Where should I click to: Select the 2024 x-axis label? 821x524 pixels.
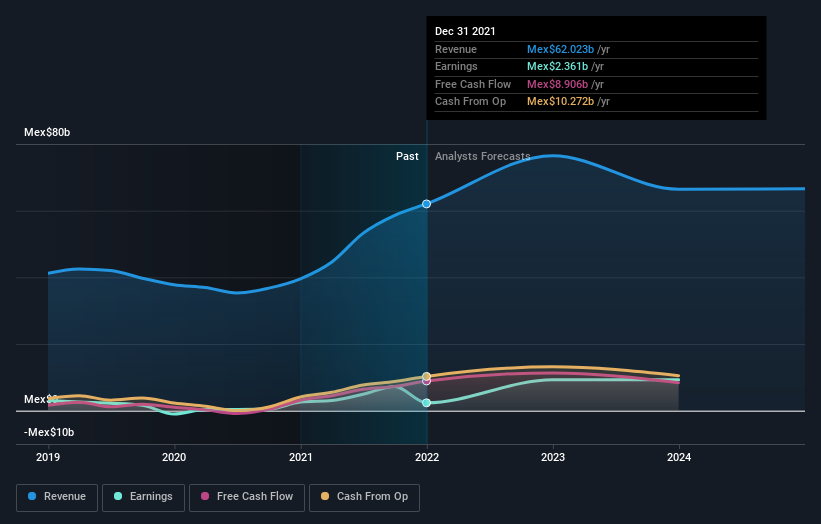(679, 457)
